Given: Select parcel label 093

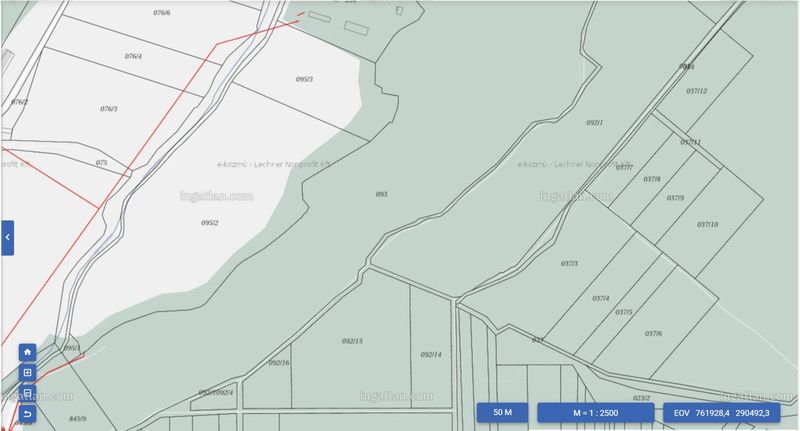Looking at the screenshot, I should coord(382,194).
